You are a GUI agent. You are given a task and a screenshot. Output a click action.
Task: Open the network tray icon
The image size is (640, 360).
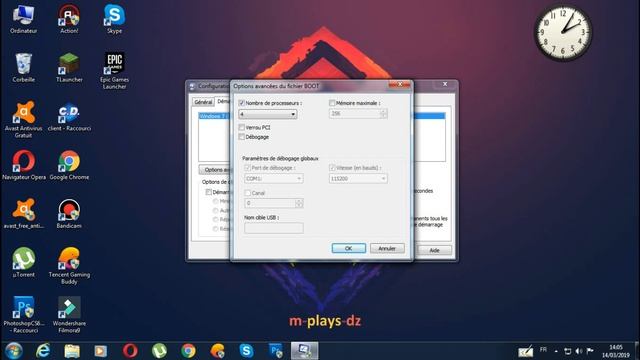point(567,351)
